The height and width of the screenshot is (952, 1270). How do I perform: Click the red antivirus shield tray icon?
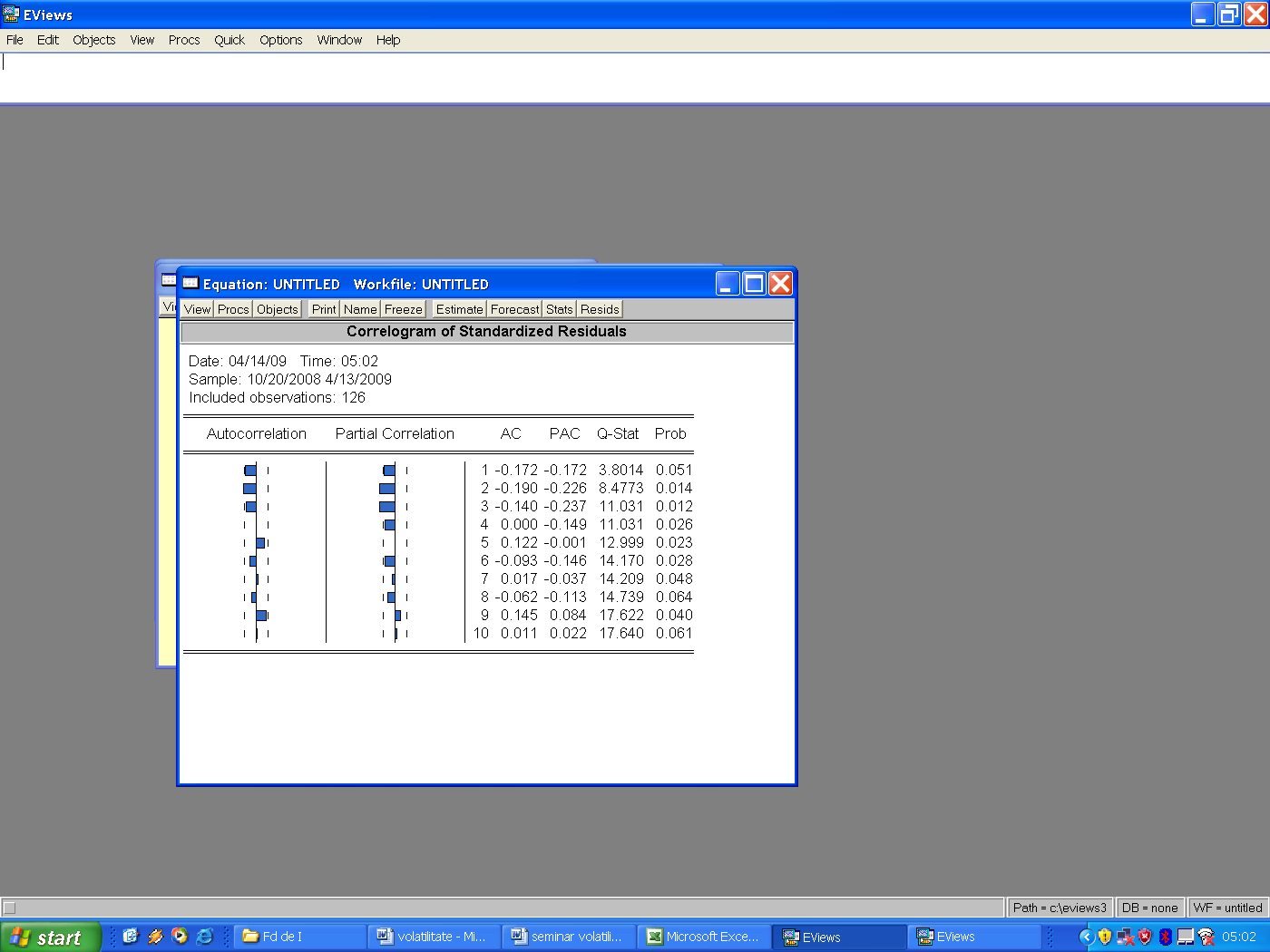1145,937
